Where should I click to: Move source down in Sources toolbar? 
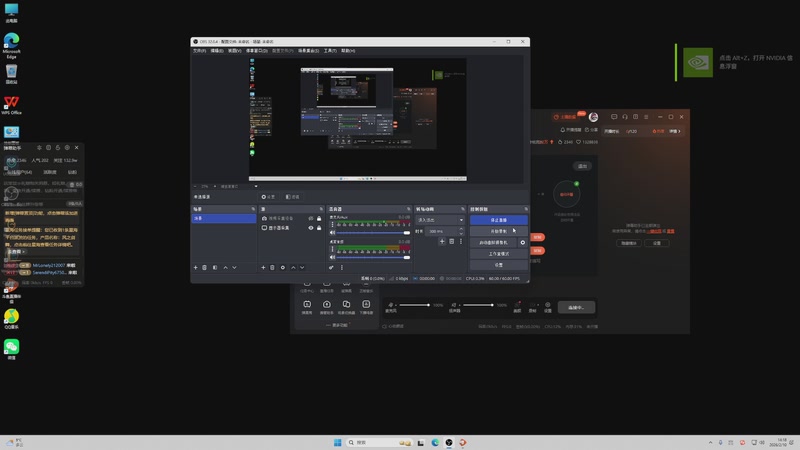[x=302, y=267]
